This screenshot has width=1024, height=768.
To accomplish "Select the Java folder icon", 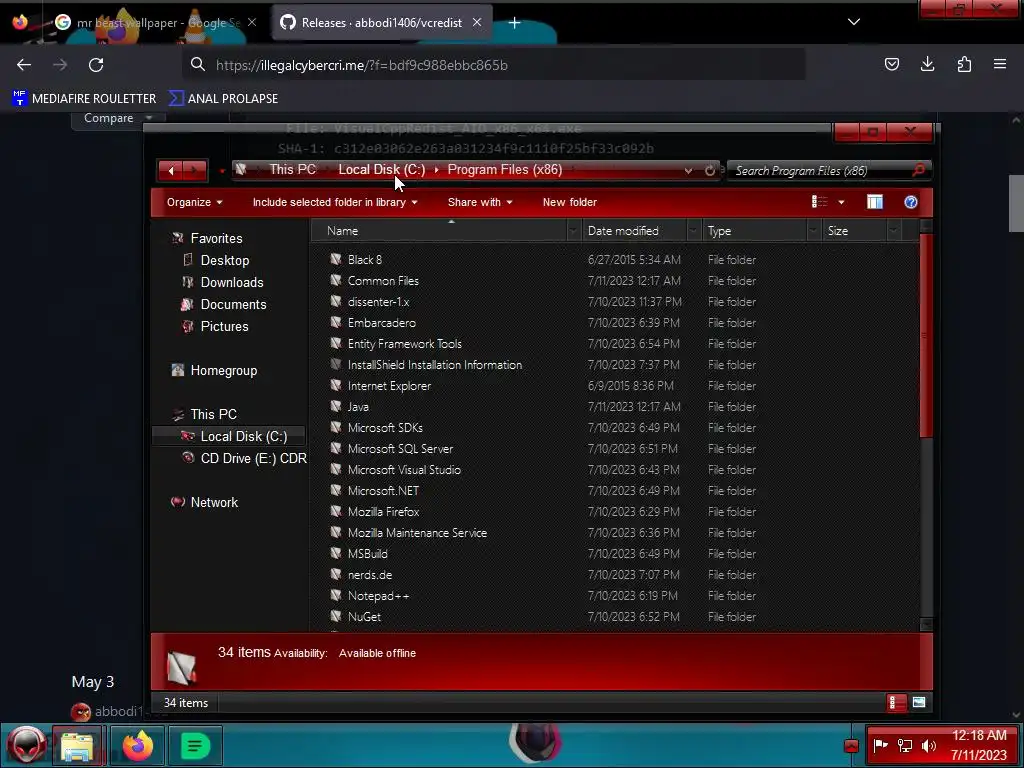I will (336, 406).
